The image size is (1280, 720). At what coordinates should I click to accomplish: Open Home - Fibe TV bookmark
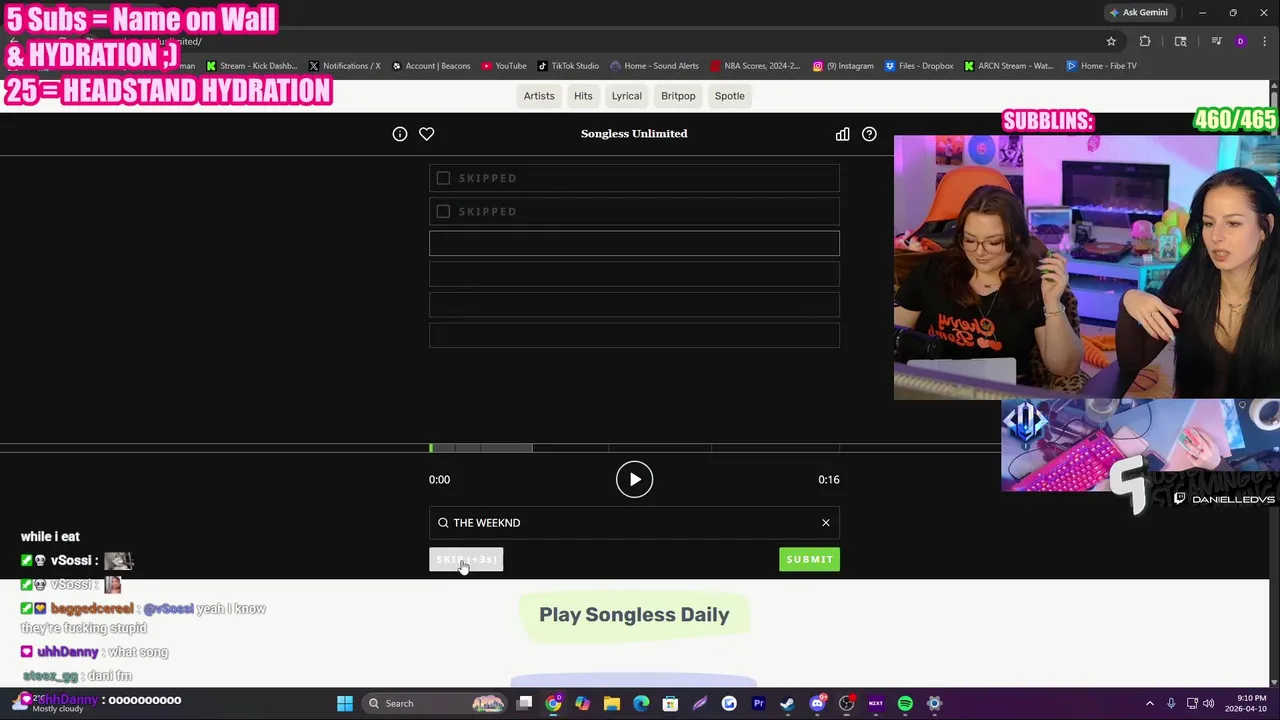tap(1101, 66)
